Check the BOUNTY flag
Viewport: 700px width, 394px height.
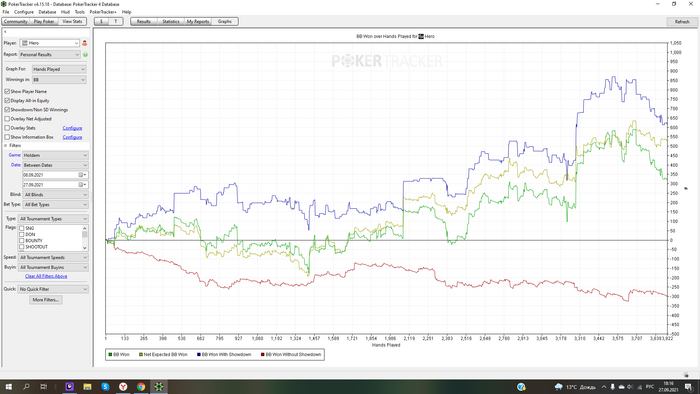pyautogui.click(x=21, y=241)
